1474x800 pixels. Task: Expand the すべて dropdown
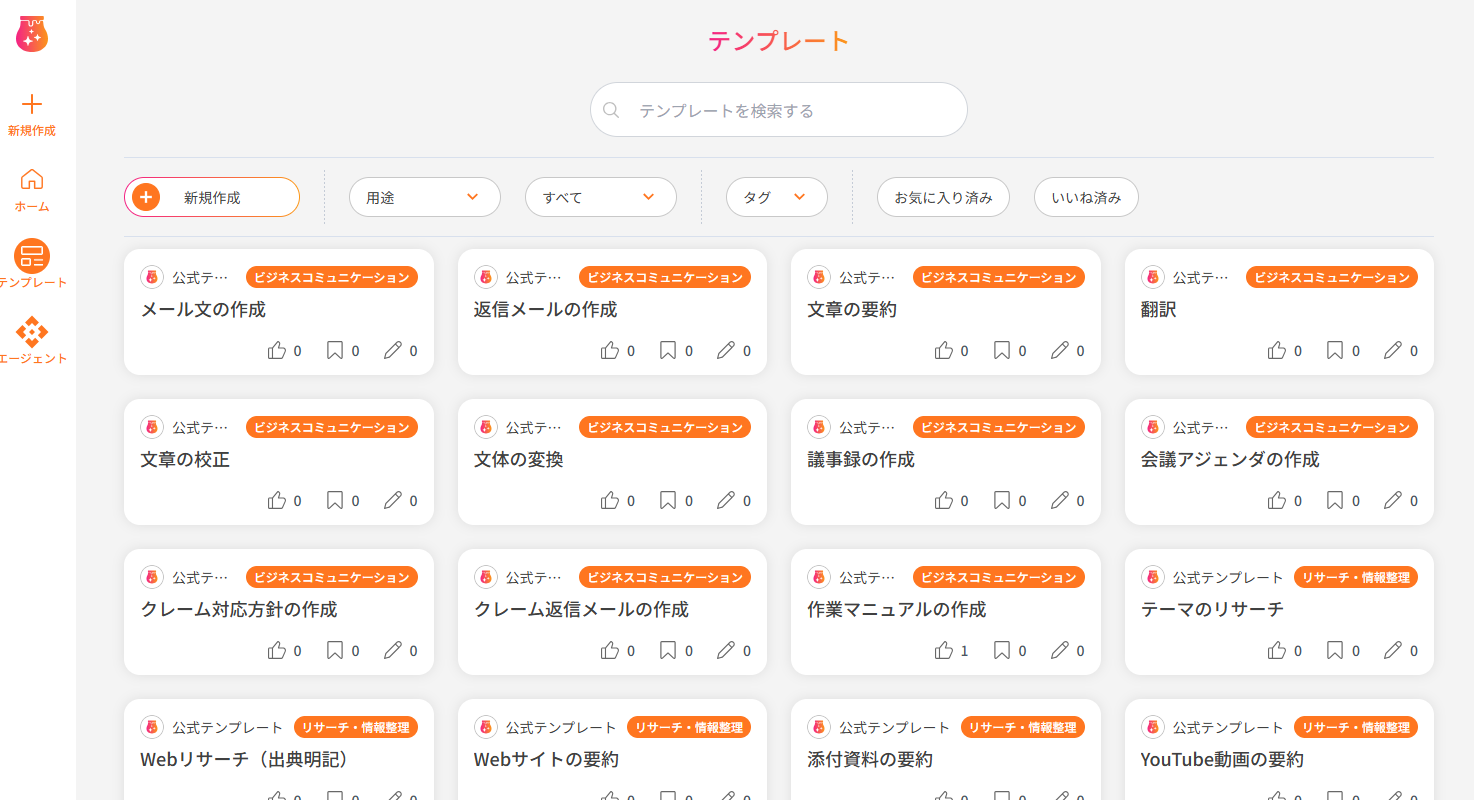click(600, 197)
